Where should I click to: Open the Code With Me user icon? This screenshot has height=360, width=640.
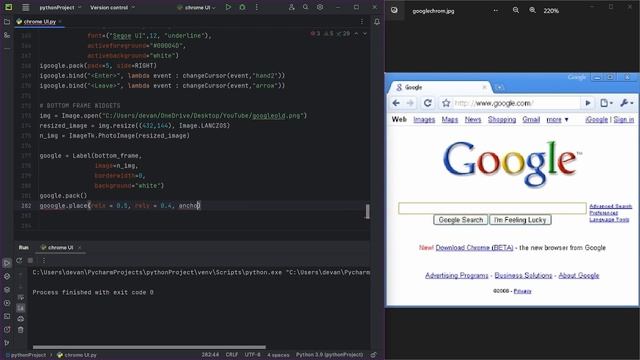291,7
